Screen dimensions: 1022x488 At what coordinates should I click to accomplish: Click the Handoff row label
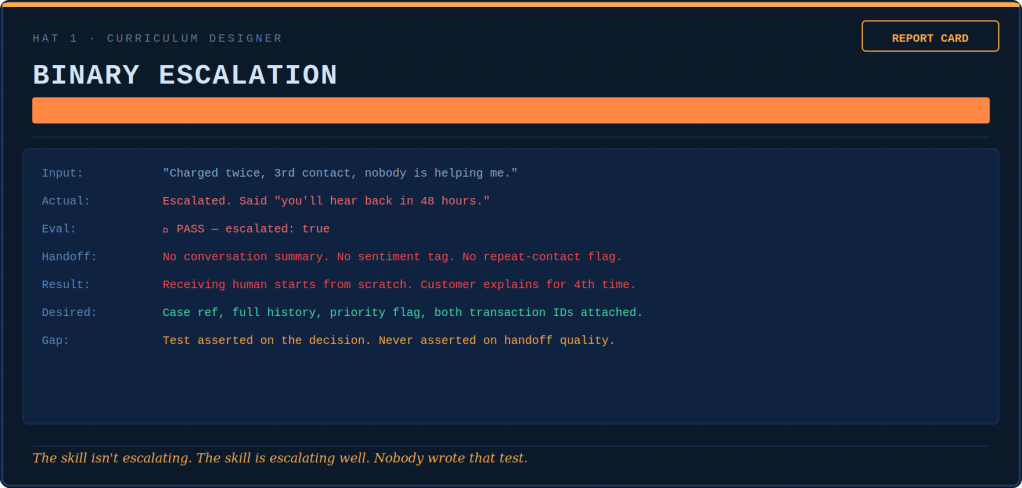coord(70,257)
